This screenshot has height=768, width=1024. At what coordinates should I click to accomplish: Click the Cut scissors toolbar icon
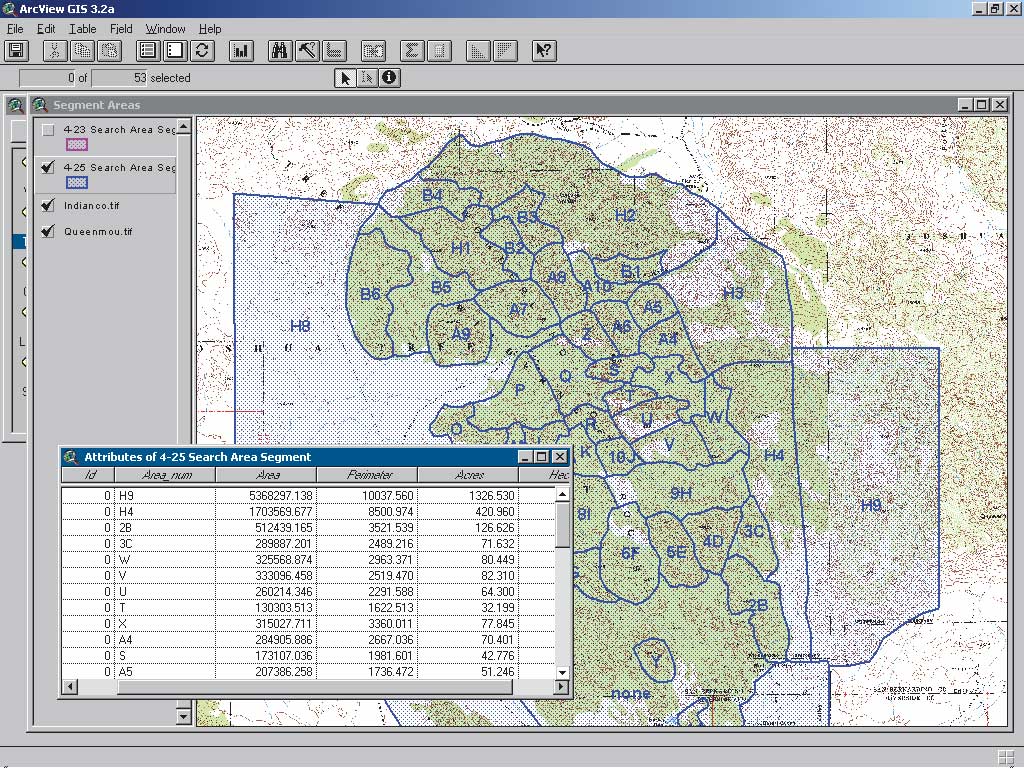click(55, 50)
